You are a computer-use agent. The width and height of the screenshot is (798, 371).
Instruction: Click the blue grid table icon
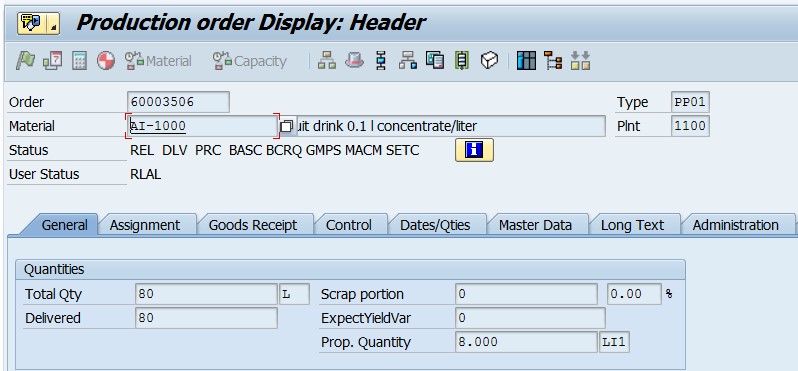pos(526,61)
